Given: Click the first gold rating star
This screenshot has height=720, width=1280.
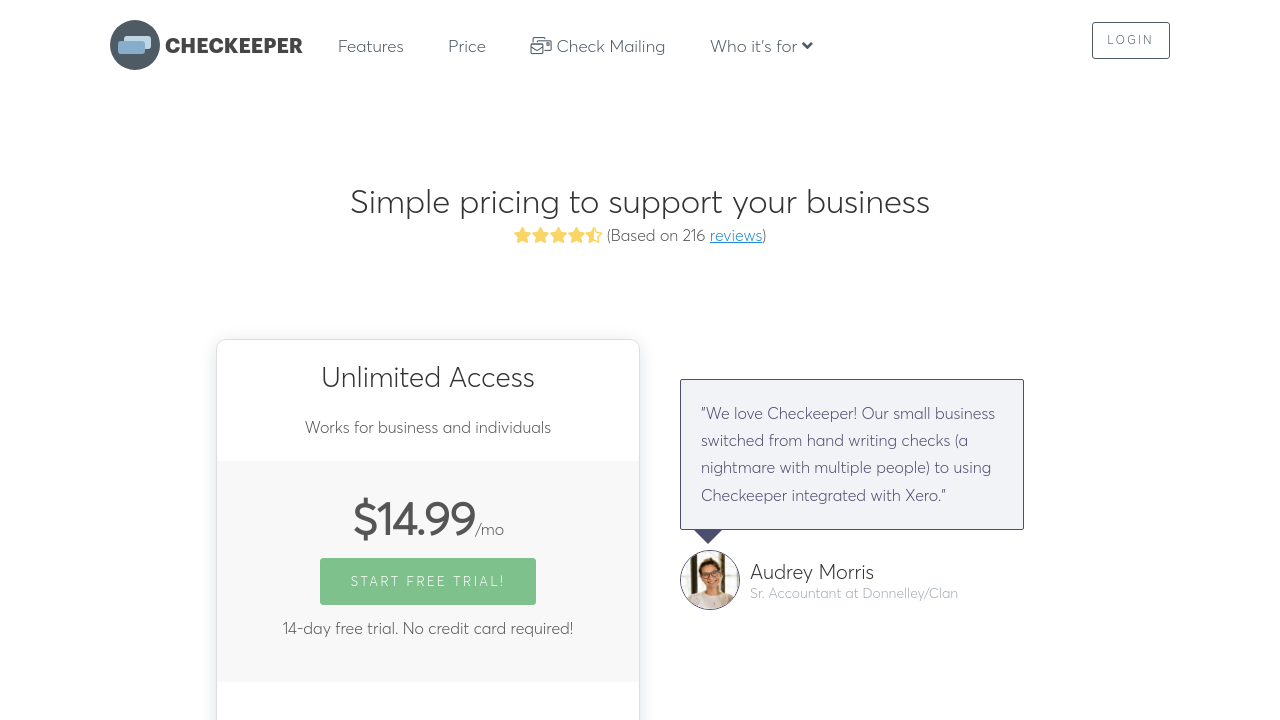Looking at the screenshot, I should coord(522,236).
